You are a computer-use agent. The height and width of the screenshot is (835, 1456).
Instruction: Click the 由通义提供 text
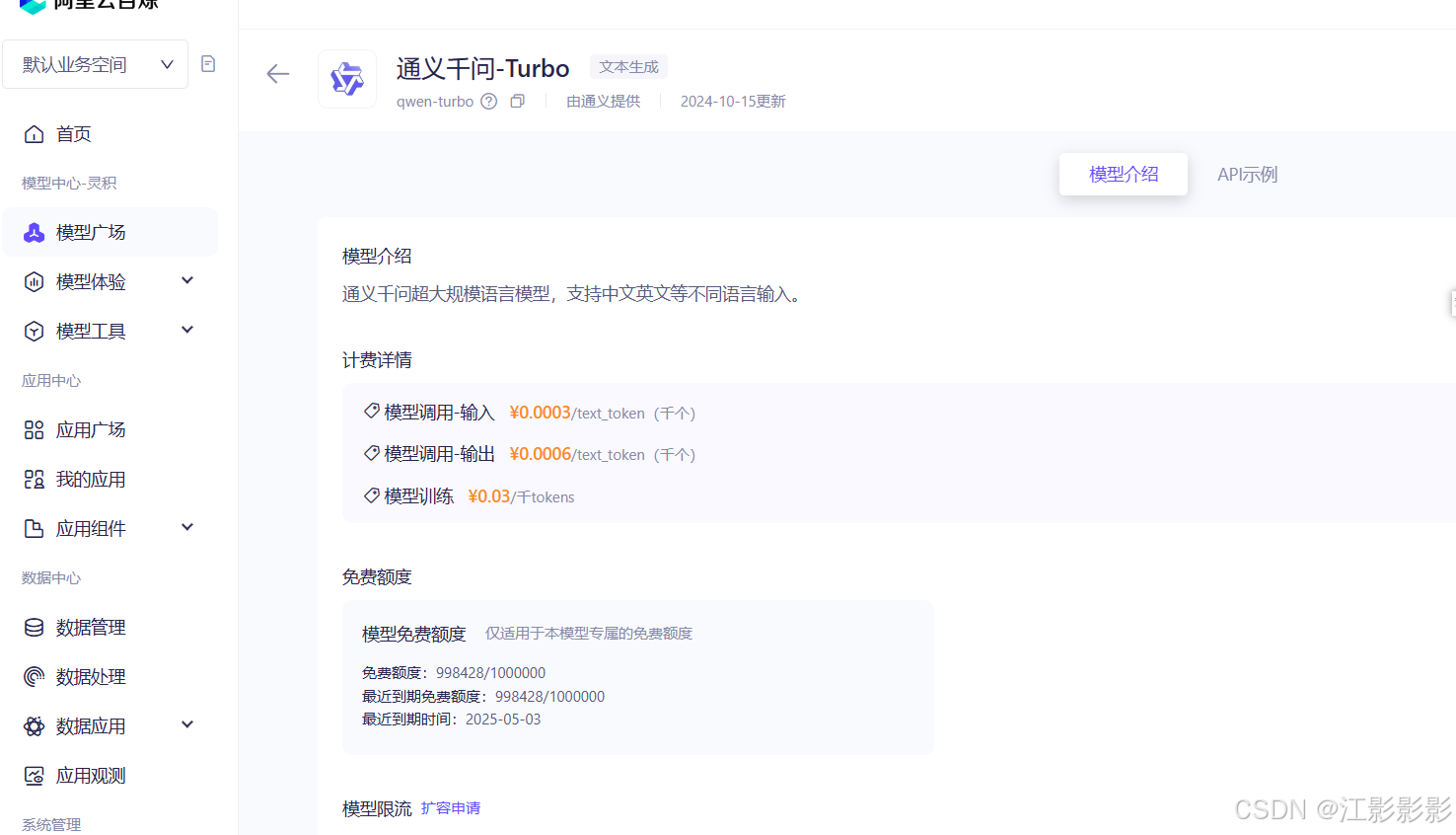(604, 102)
